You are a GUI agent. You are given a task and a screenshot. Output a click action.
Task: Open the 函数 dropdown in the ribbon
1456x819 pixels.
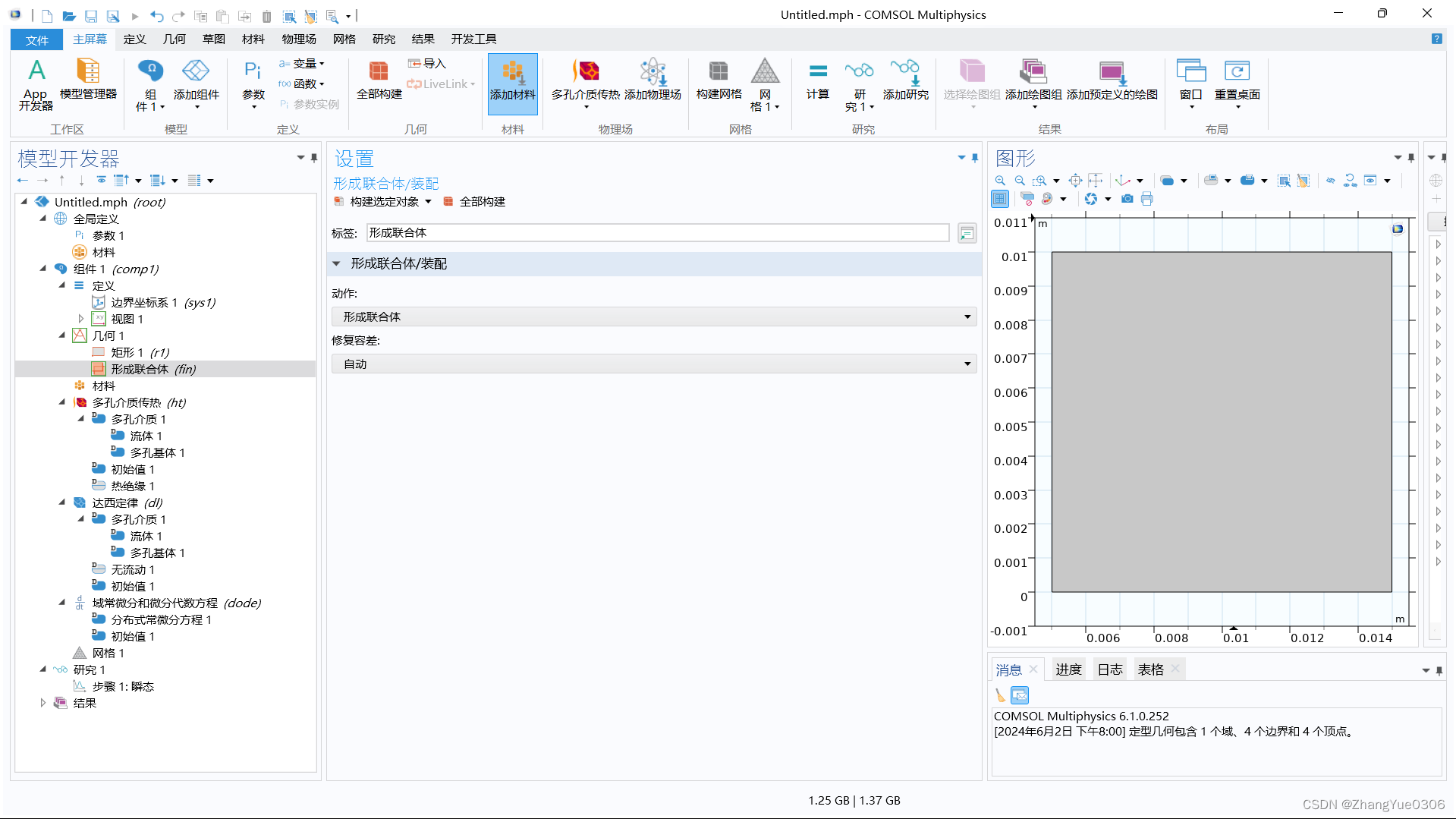tap(302, 83)
